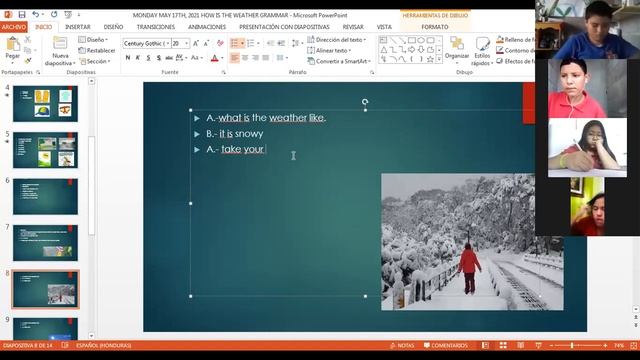The width and height of the screenshot is (640, 360).
Task: Switch to the DISEÑO tab
Action: click(x=113, y=27)
